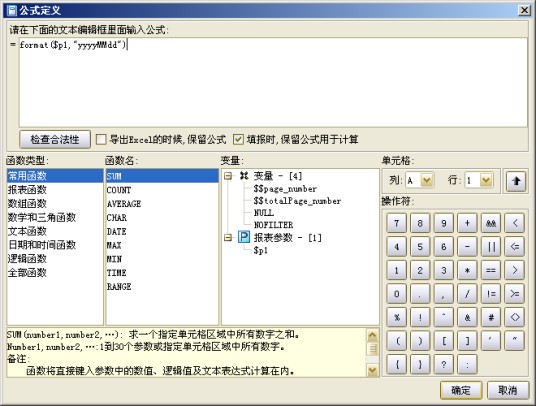The image size is (536, 406).
Task: Collapse the 变量 tree node
Action: click(x=228, y=176)
